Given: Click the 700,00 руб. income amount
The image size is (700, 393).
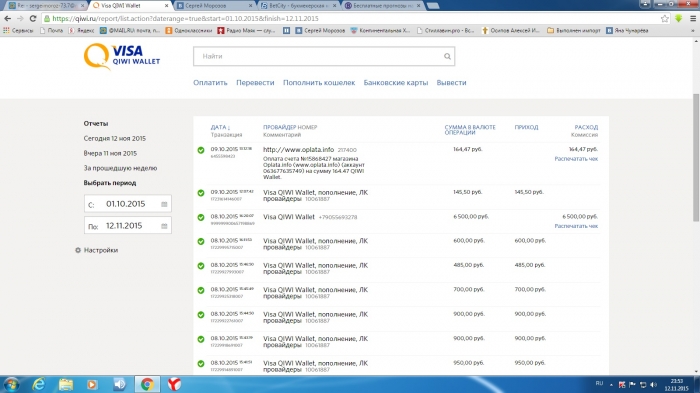Looking at the screenshot, I should 529,289.
